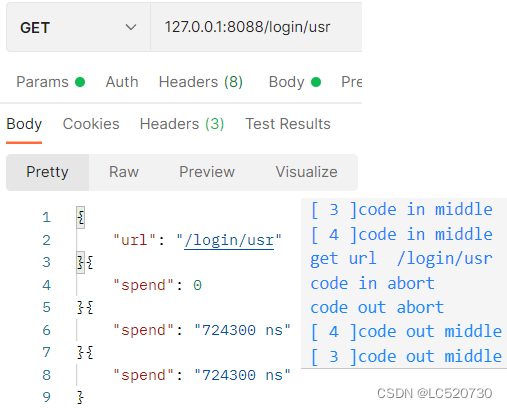507x408 pixels.
Task: Click the green dot beside Params
Action: click(x=80, y=82)
